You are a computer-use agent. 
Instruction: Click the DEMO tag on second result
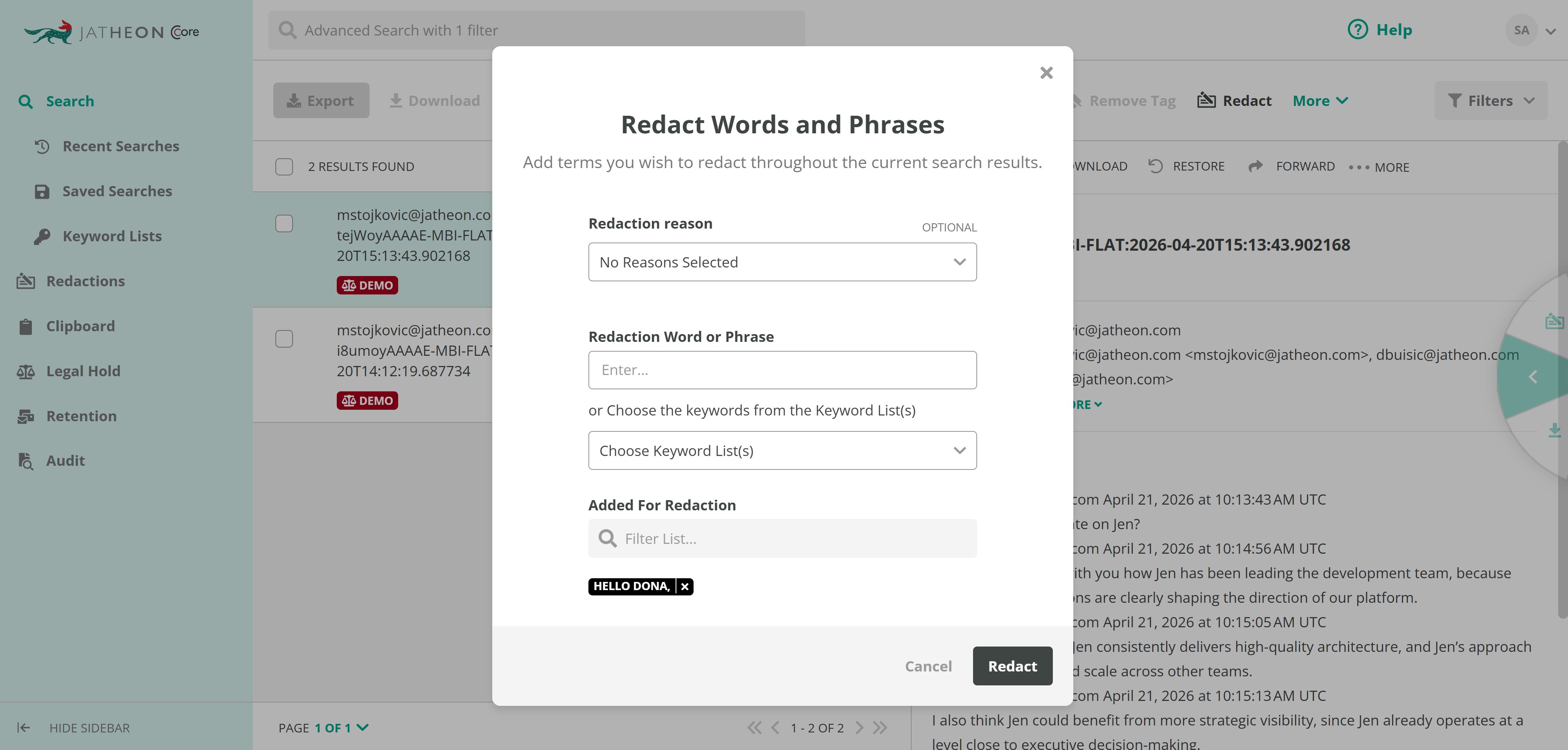(367, 401)
